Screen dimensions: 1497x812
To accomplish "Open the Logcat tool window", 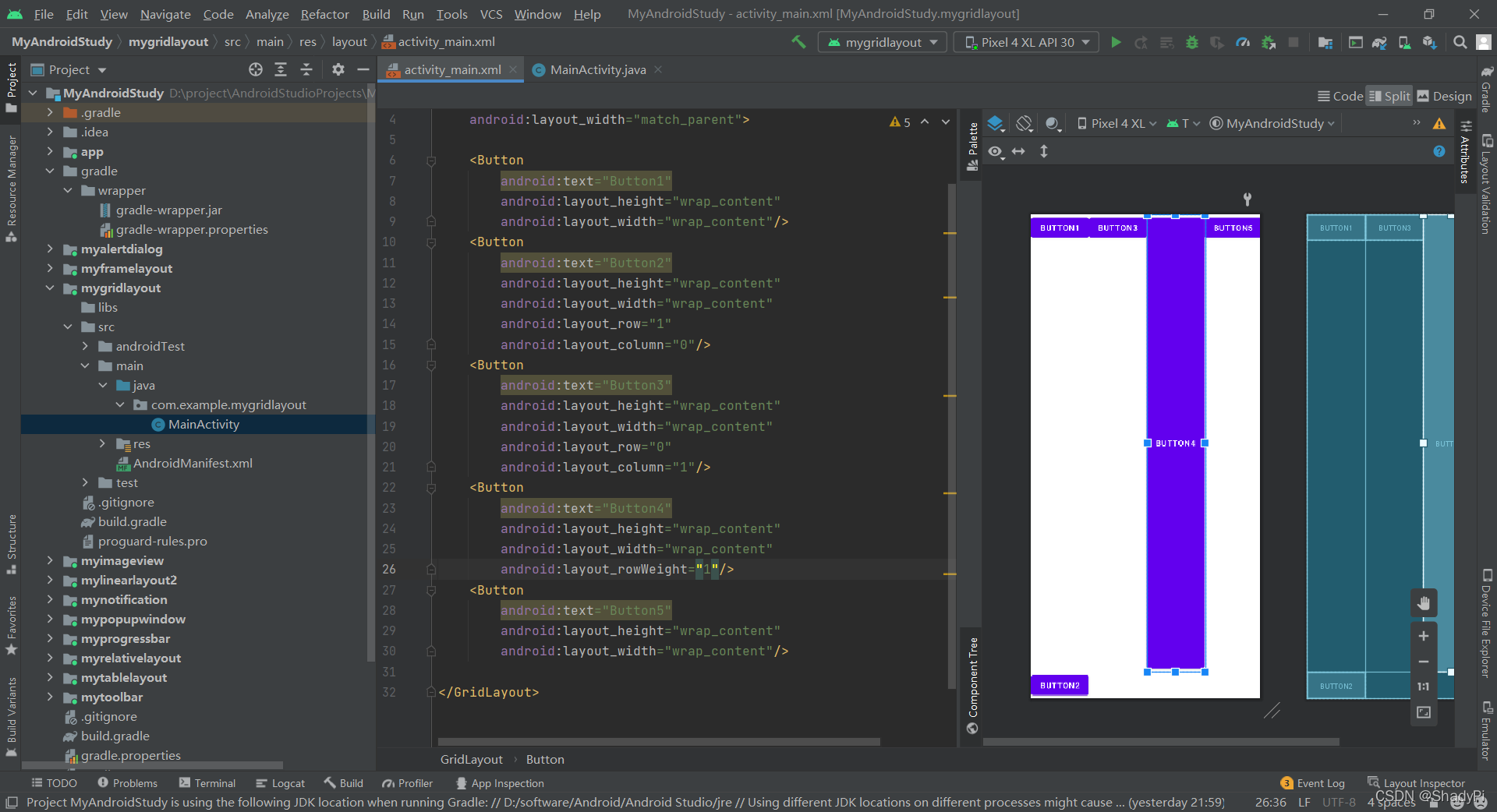I will click(280, 783).
